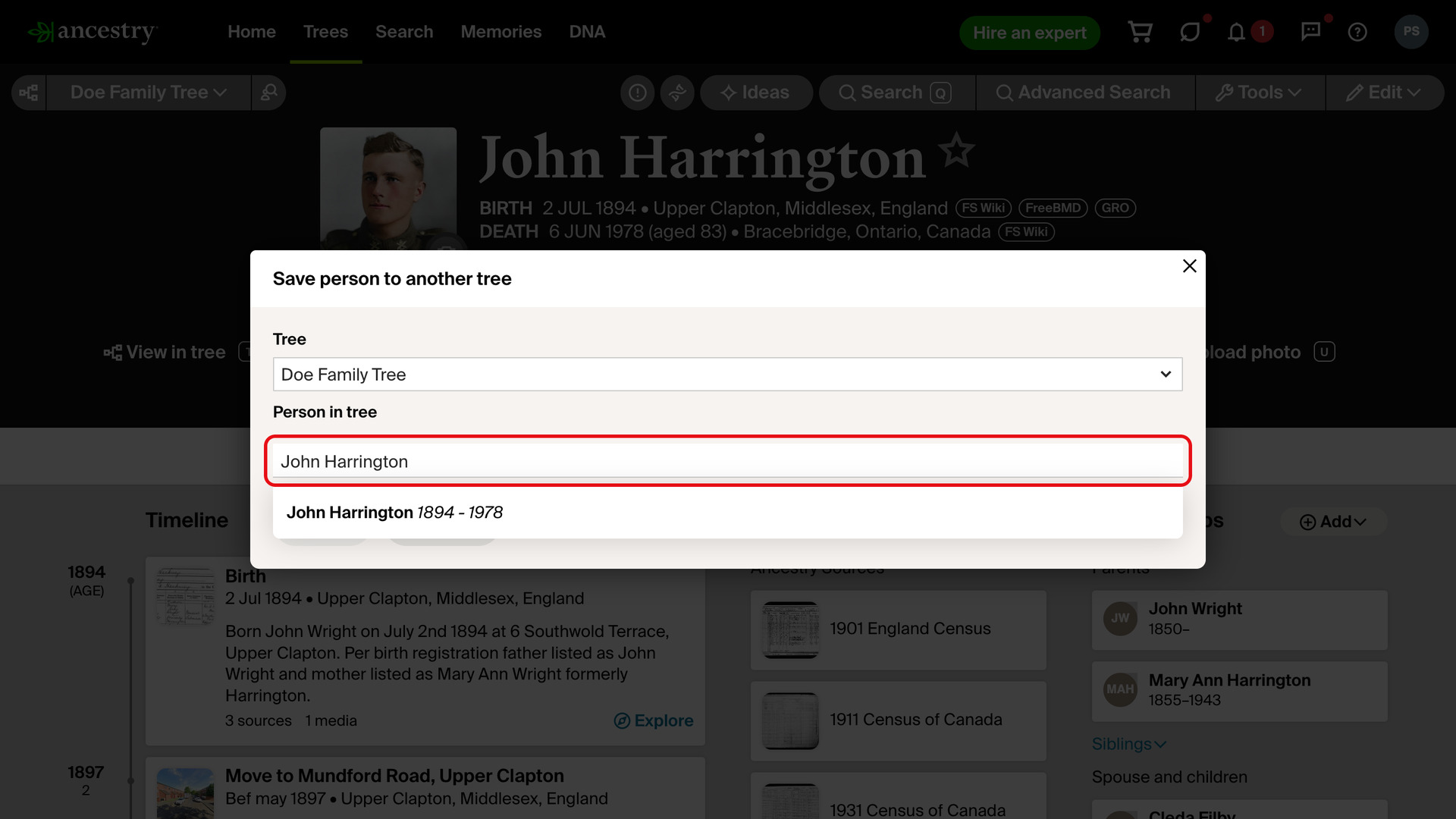The width and height of the screenshot is (1456, 819).
Task: Open John Wright's parent card
Action: point(1239,620)
